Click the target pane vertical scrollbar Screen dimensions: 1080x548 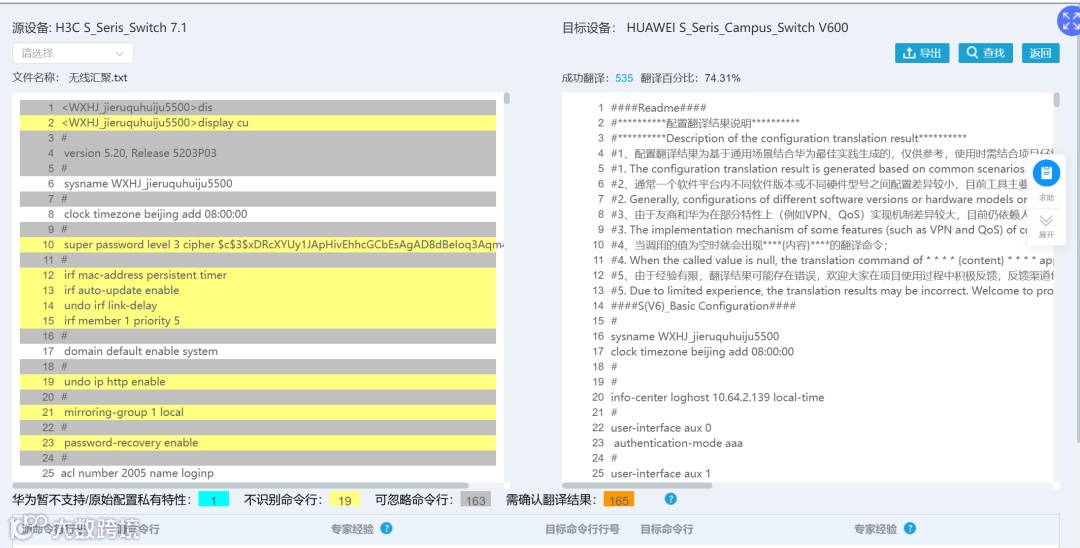1057,100
